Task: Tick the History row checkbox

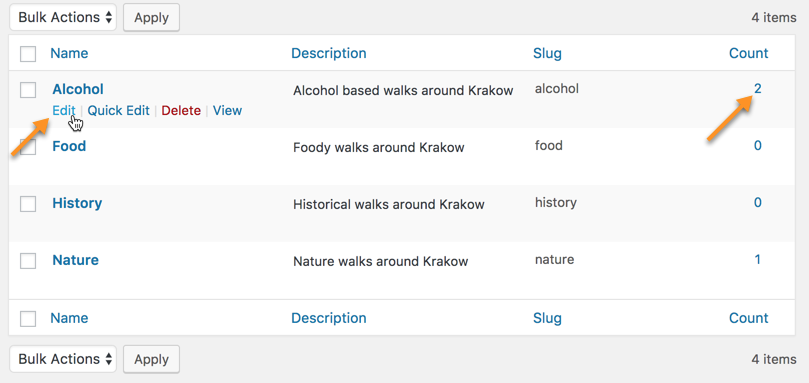Action: click(x=28, y=204)
